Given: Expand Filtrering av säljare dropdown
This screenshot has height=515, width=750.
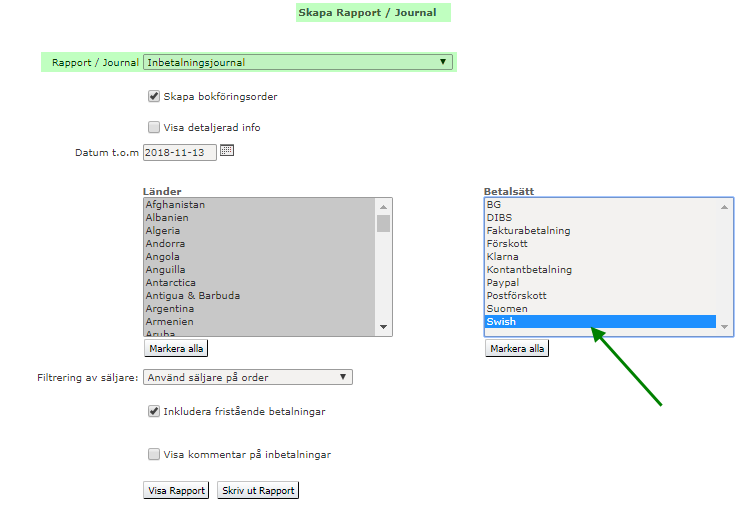Looking at the screenshot, I should [248, 377].
